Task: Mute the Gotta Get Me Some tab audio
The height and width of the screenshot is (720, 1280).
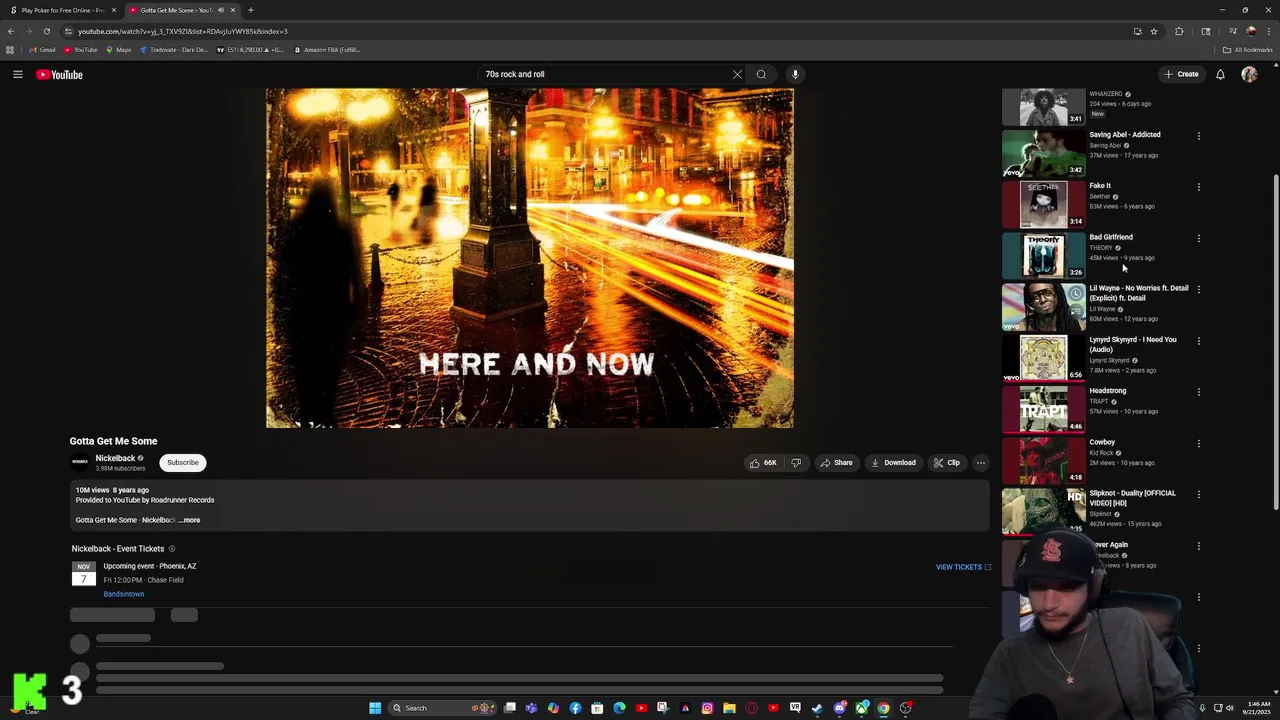Action: (221, 10)
